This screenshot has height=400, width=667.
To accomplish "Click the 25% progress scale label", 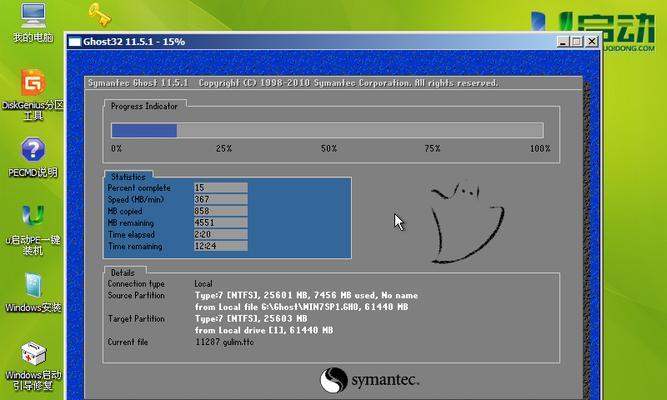I will pos(224,149).
